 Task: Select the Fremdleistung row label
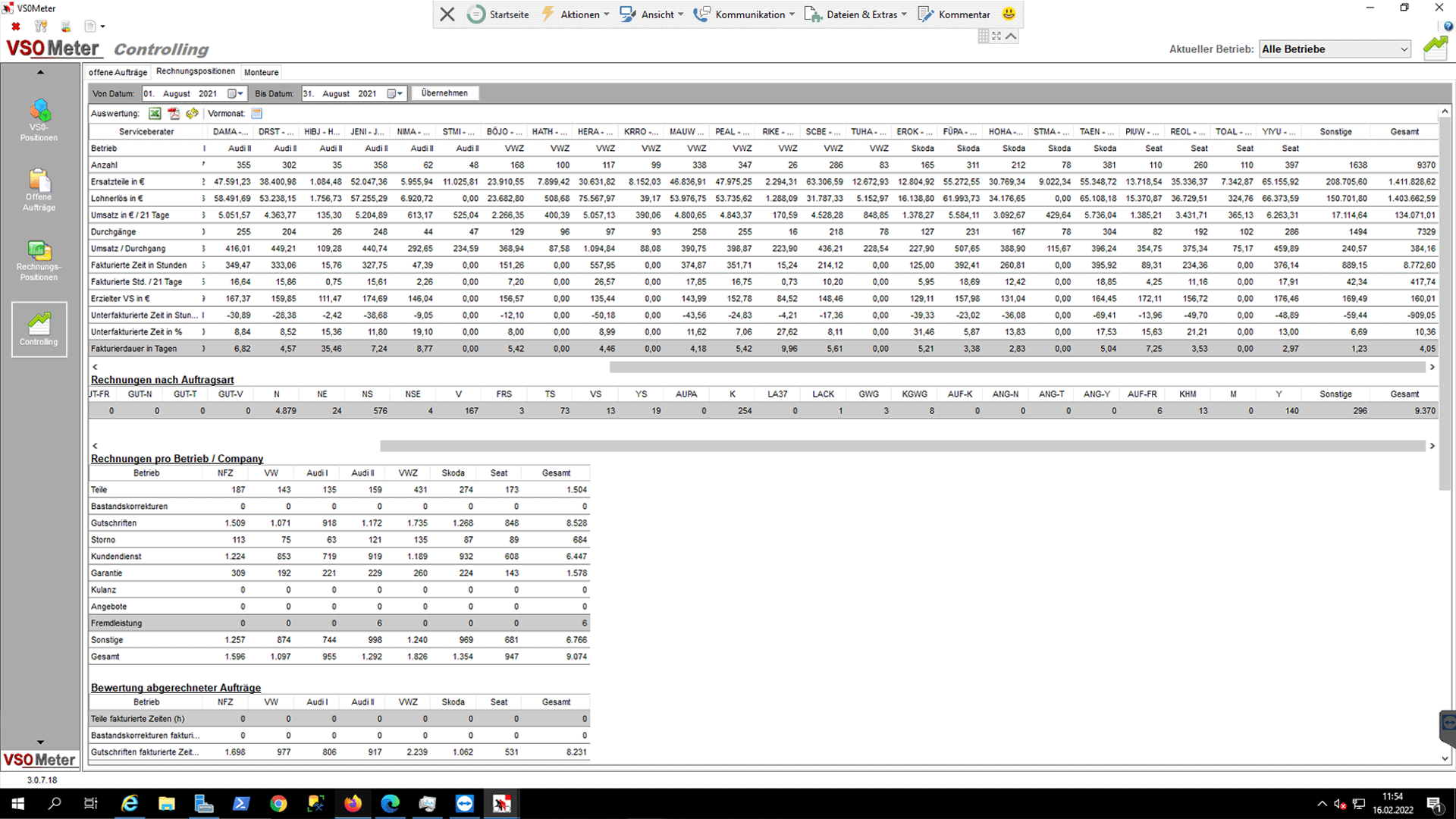click(x=116, y=623)
